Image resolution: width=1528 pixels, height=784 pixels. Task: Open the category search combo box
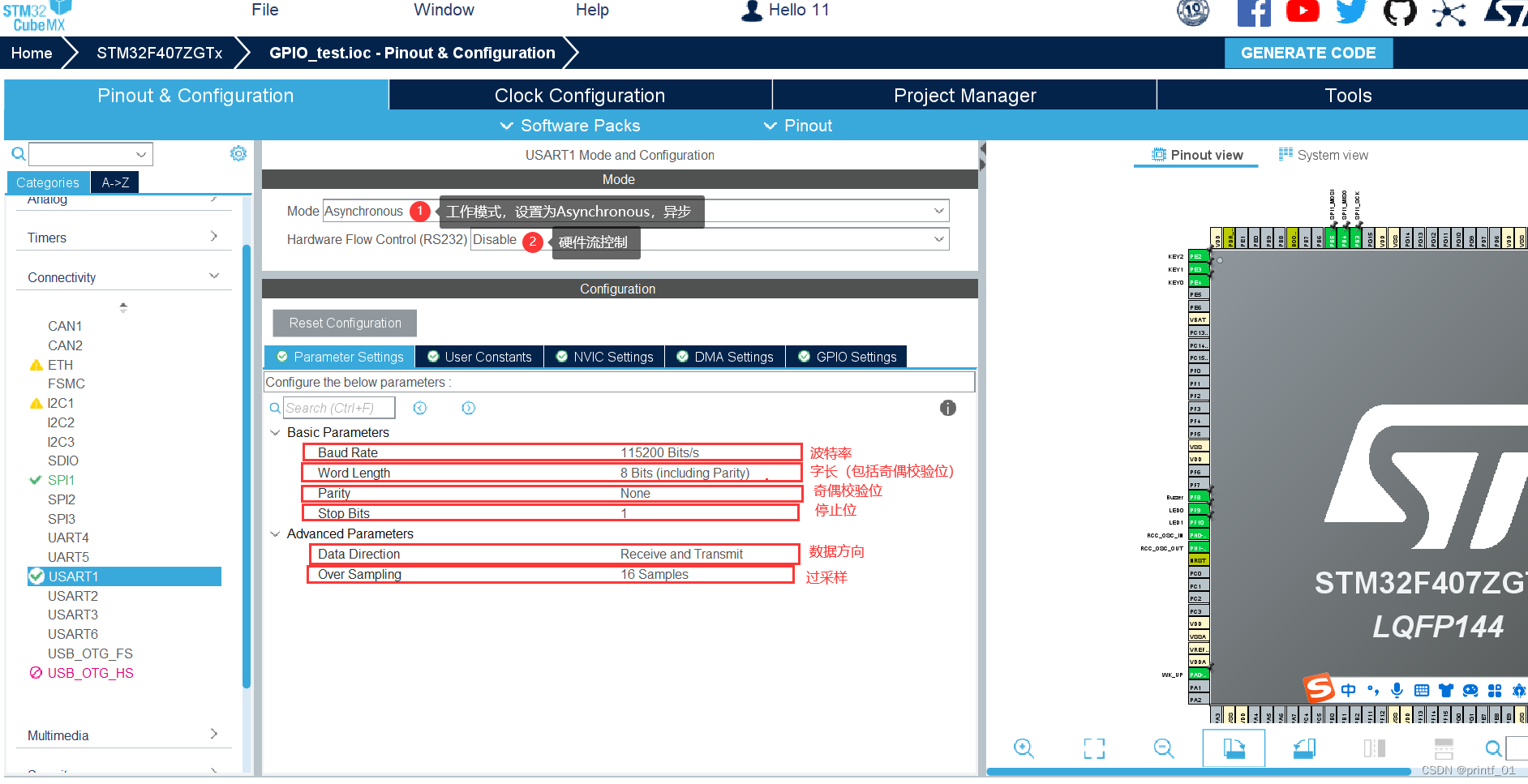coord(90,154)
